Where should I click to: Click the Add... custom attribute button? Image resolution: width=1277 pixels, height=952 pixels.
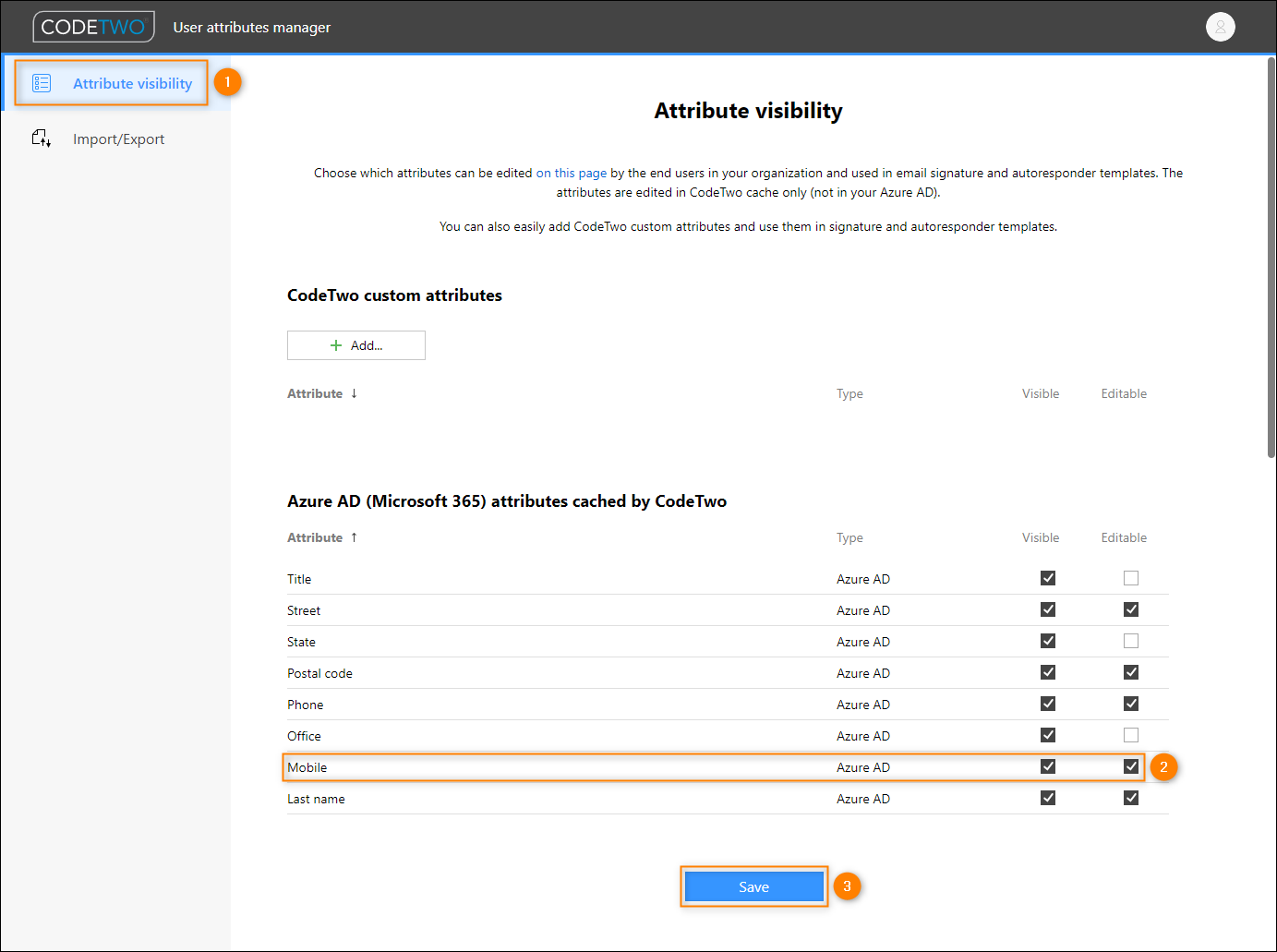(x=356, y=345)
